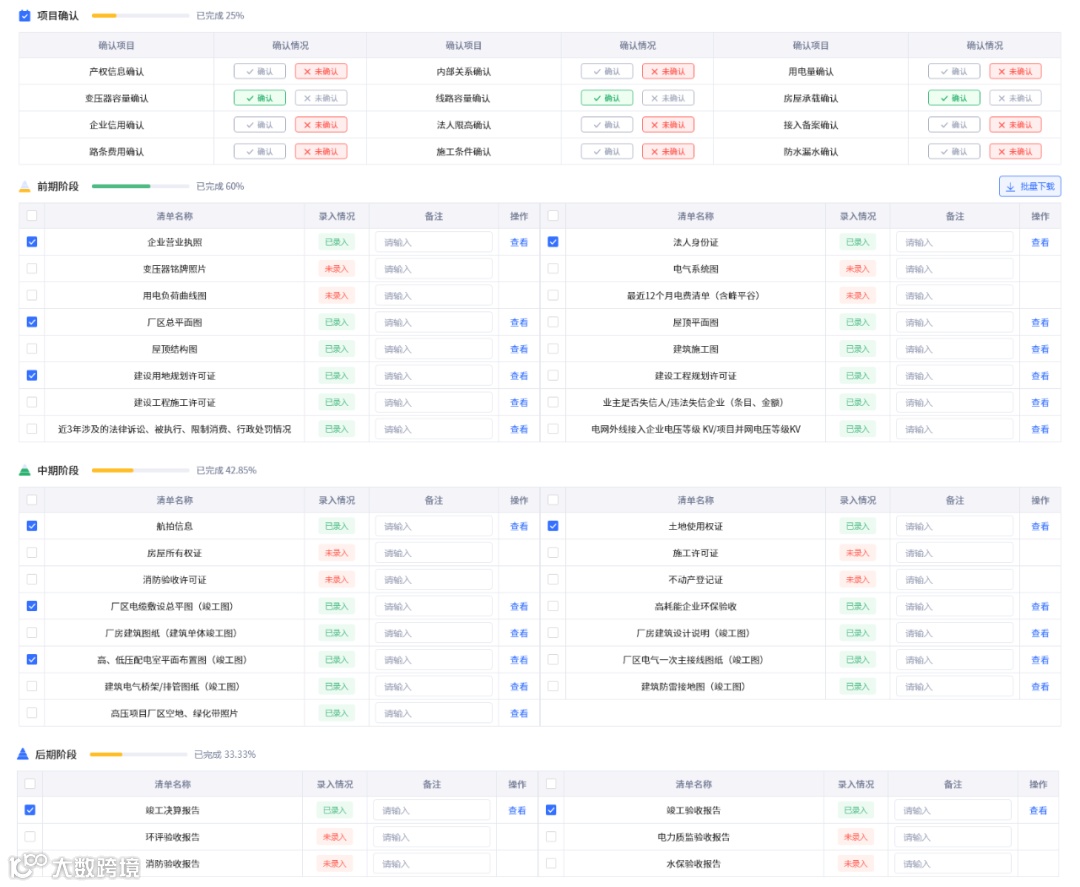Click 备注 input for 企业营业执照
1080x887 pixels.
434,242
